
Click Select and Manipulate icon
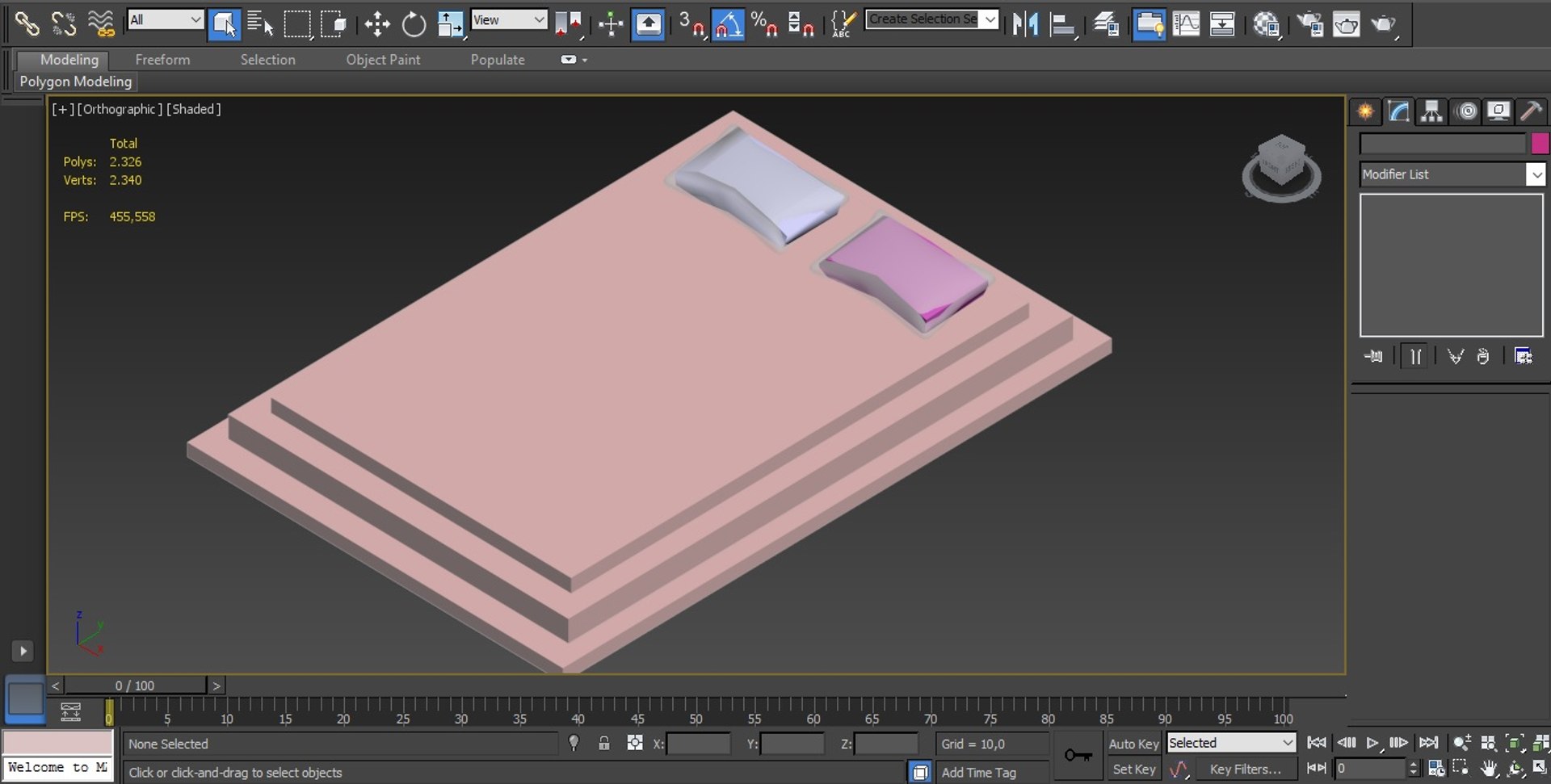(x=611, y=23)
